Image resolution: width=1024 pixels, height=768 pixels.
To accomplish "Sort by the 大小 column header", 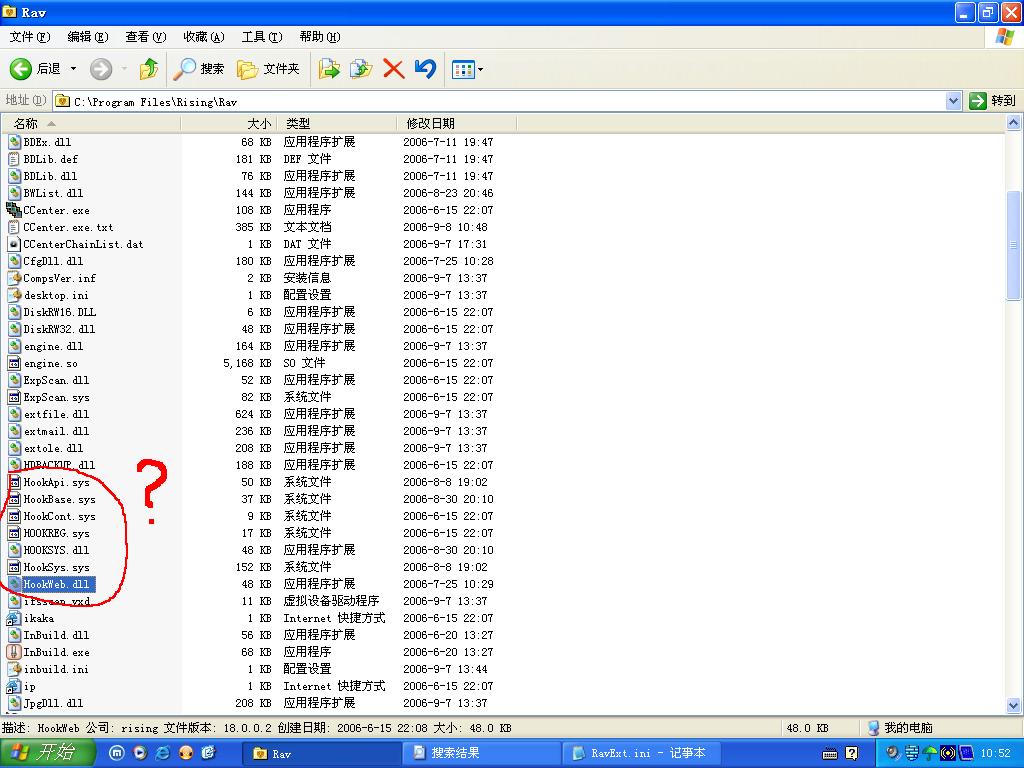I will coord(229,123).
